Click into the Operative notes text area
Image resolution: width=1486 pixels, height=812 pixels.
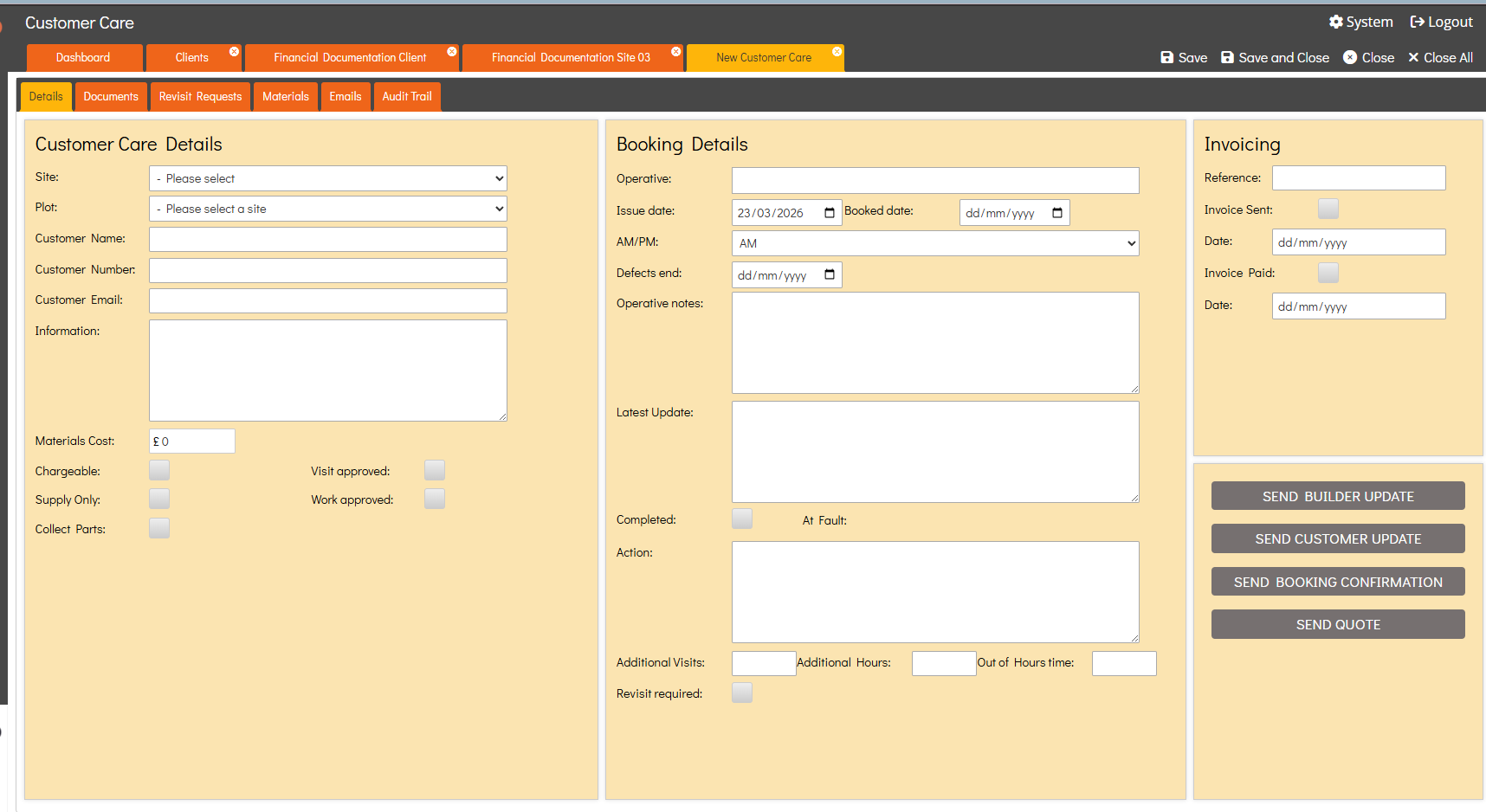point(935,343)
